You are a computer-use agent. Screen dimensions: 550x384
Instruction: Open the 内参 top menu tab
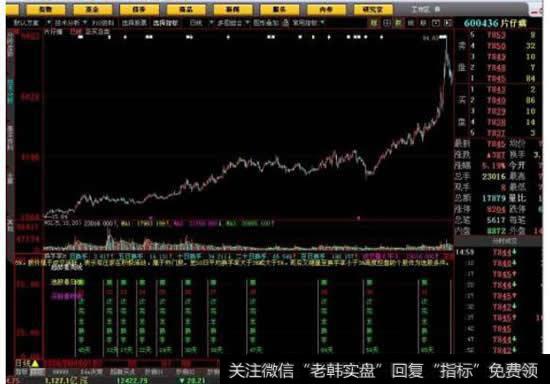[326, 9]
